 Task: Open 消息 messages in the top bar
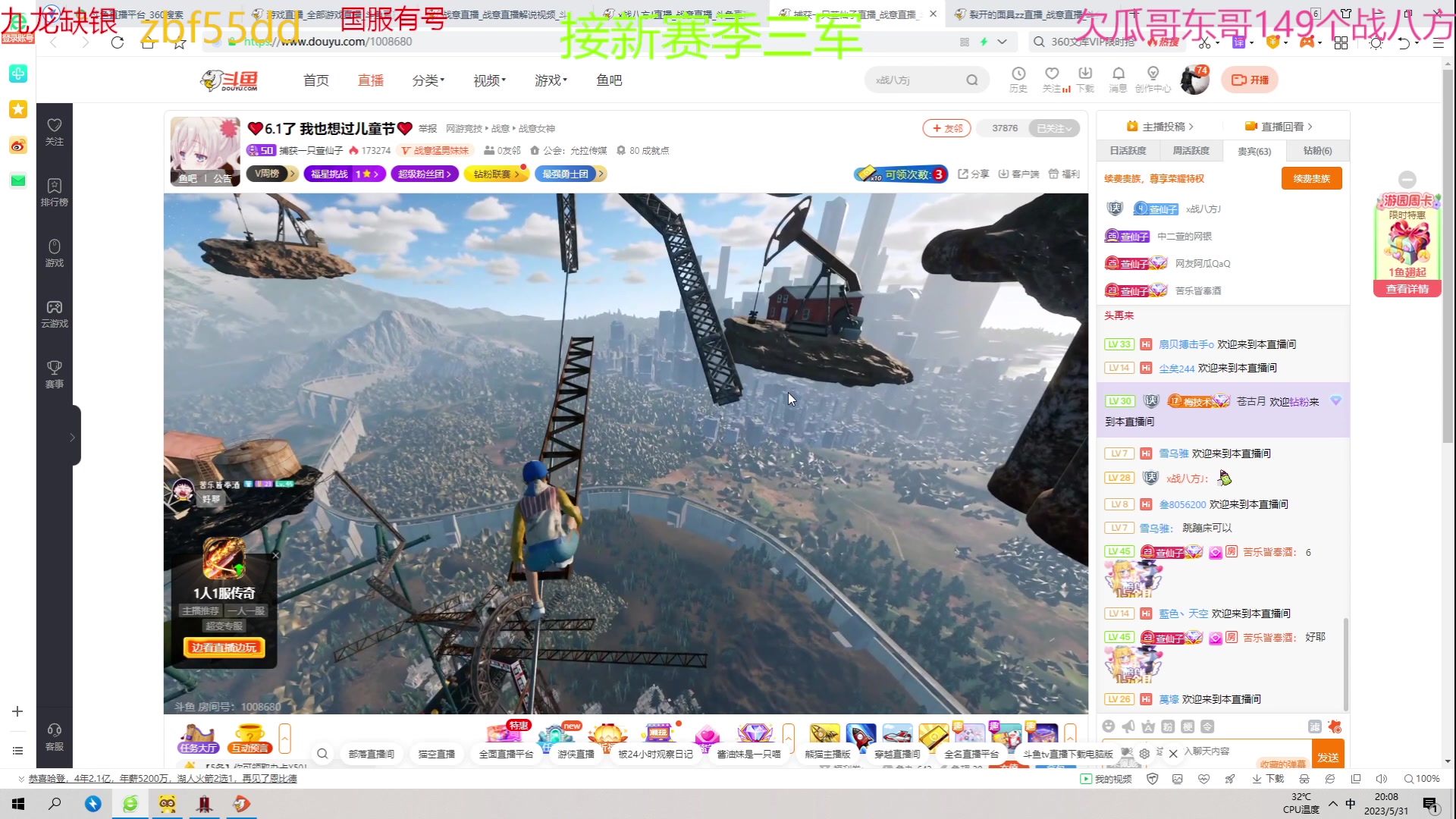coord(1118,79)
